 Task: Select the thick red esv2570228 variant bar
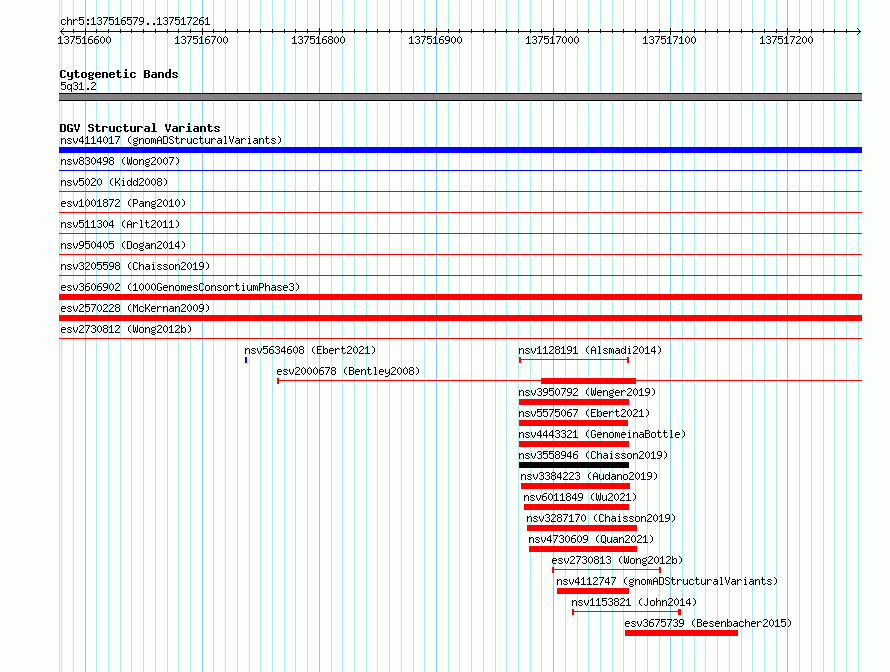pos(460,318)
